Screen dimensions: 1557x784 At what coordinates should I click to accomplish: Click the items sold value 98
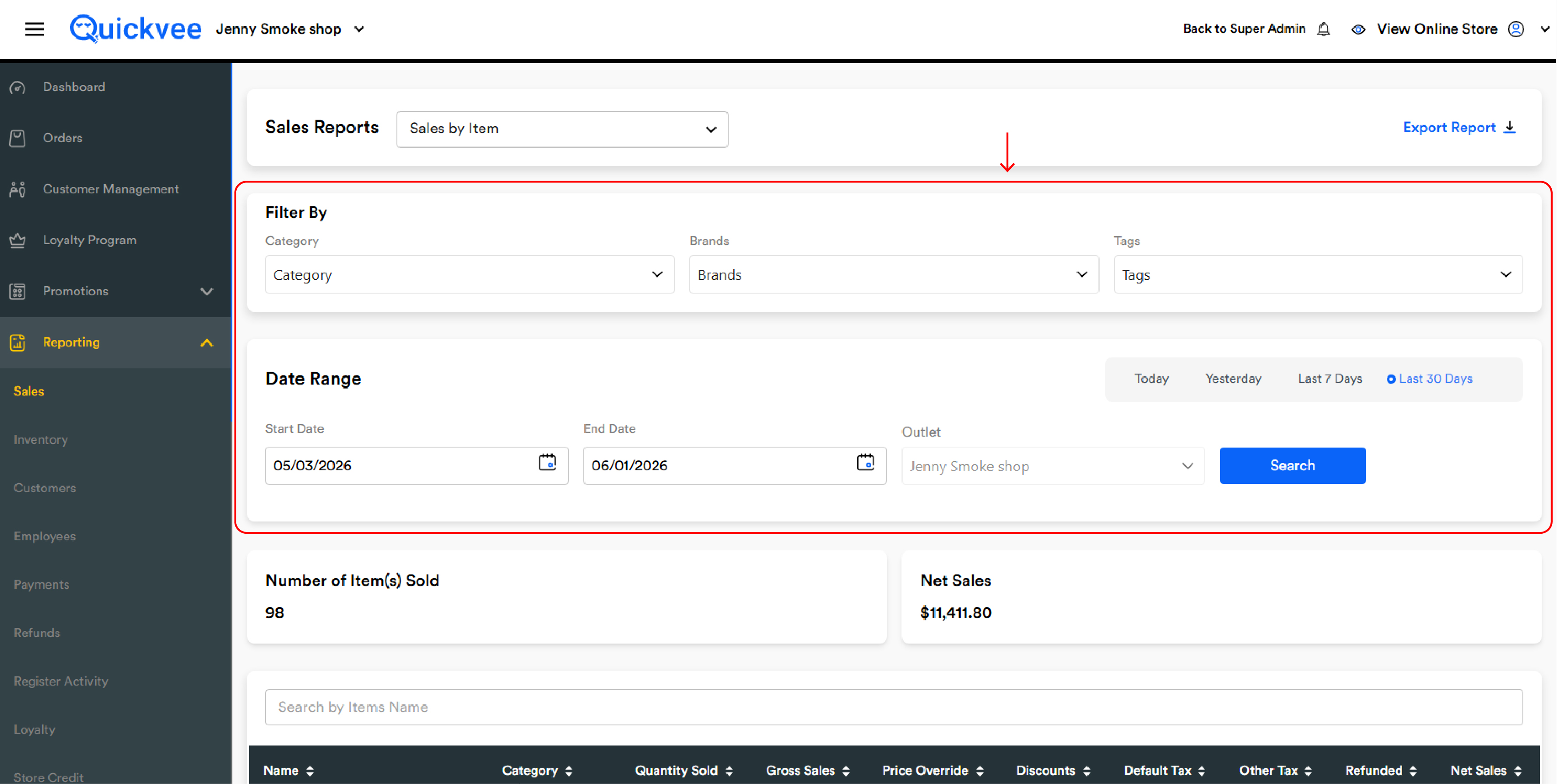(x=274, y=613)
